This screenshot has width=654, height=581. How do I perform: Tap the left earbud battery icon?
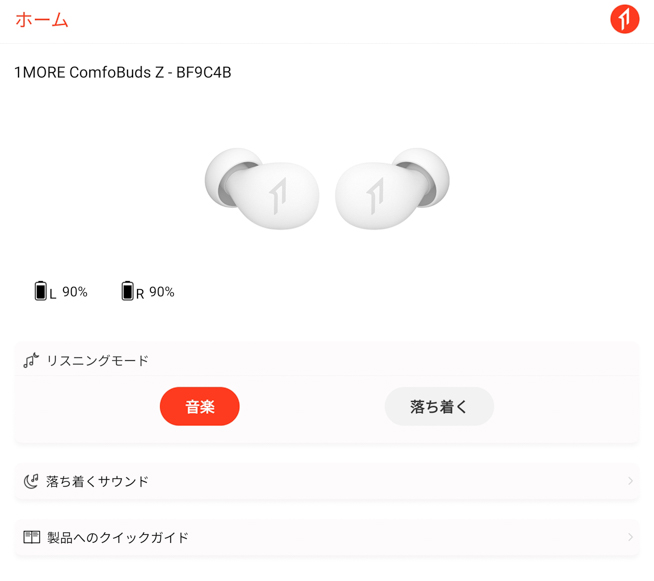40,291
